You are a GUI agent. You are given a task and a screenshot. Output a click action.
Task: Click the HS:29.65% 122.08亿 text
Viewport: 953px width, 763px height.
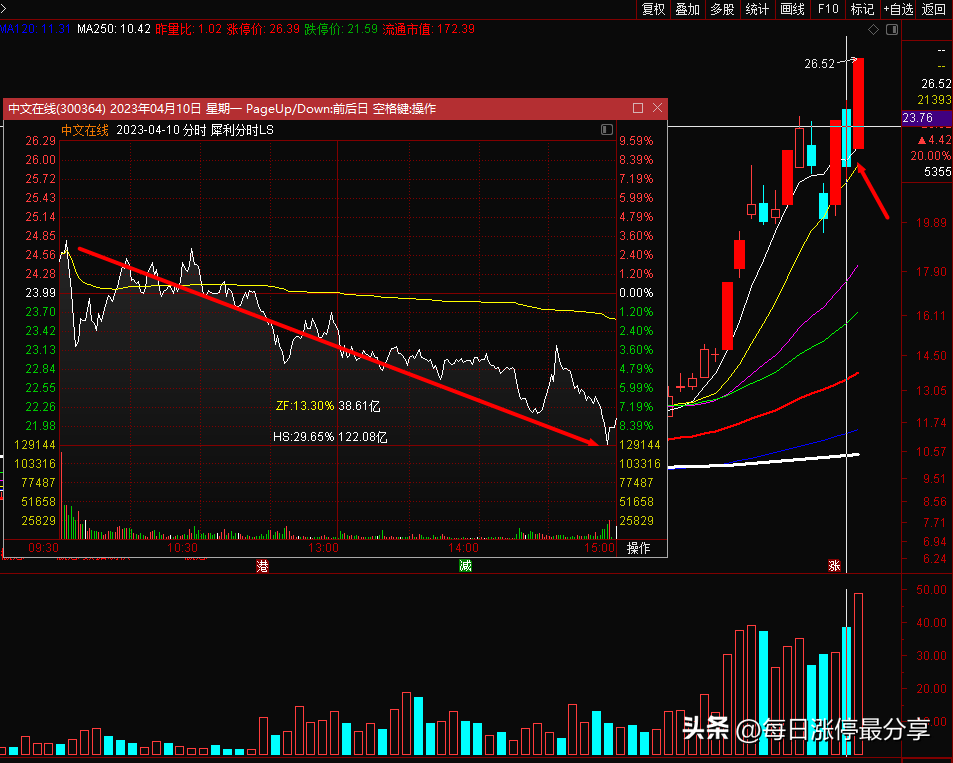(x=330, y=437)
